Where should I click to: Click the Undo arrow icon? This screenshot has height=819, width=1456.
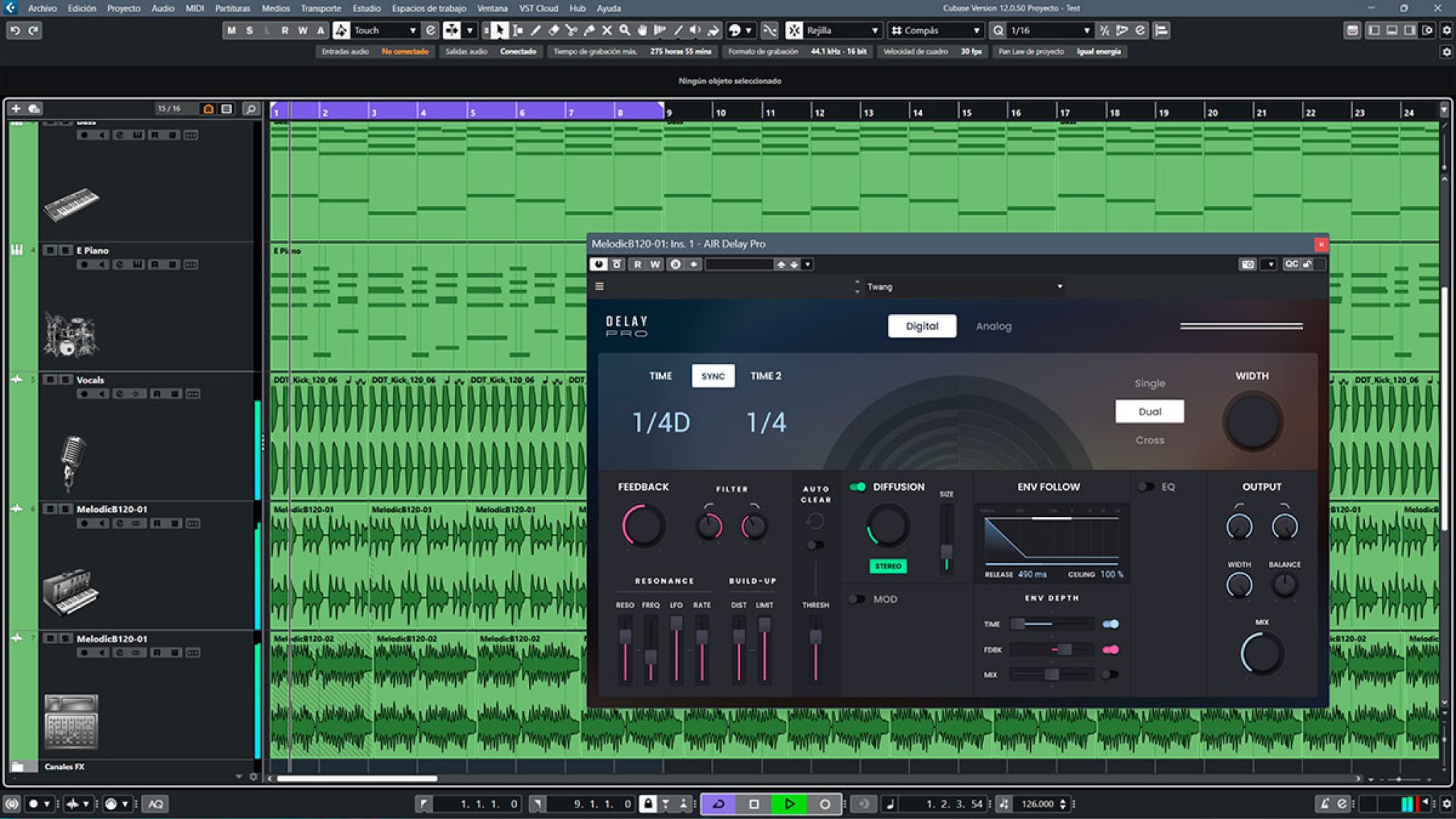15,31
